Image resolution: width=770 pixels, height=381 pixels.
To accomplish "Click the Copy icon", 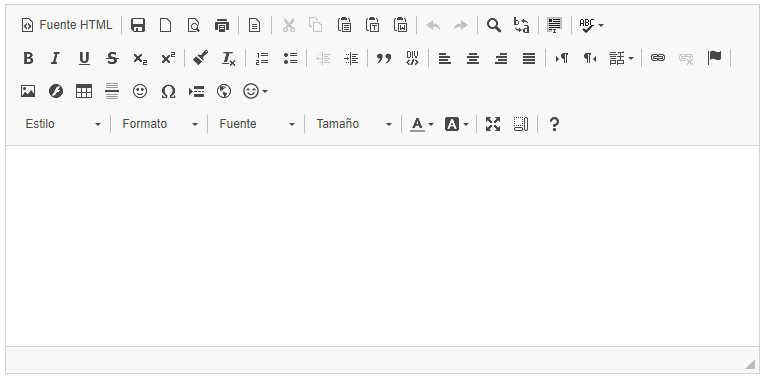I will (315, 25).
